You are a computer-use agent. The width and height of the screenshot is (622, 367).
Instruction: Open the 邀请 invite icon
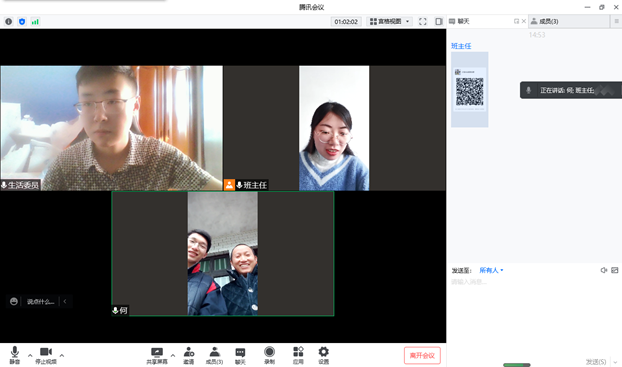(x=189, y=355)
